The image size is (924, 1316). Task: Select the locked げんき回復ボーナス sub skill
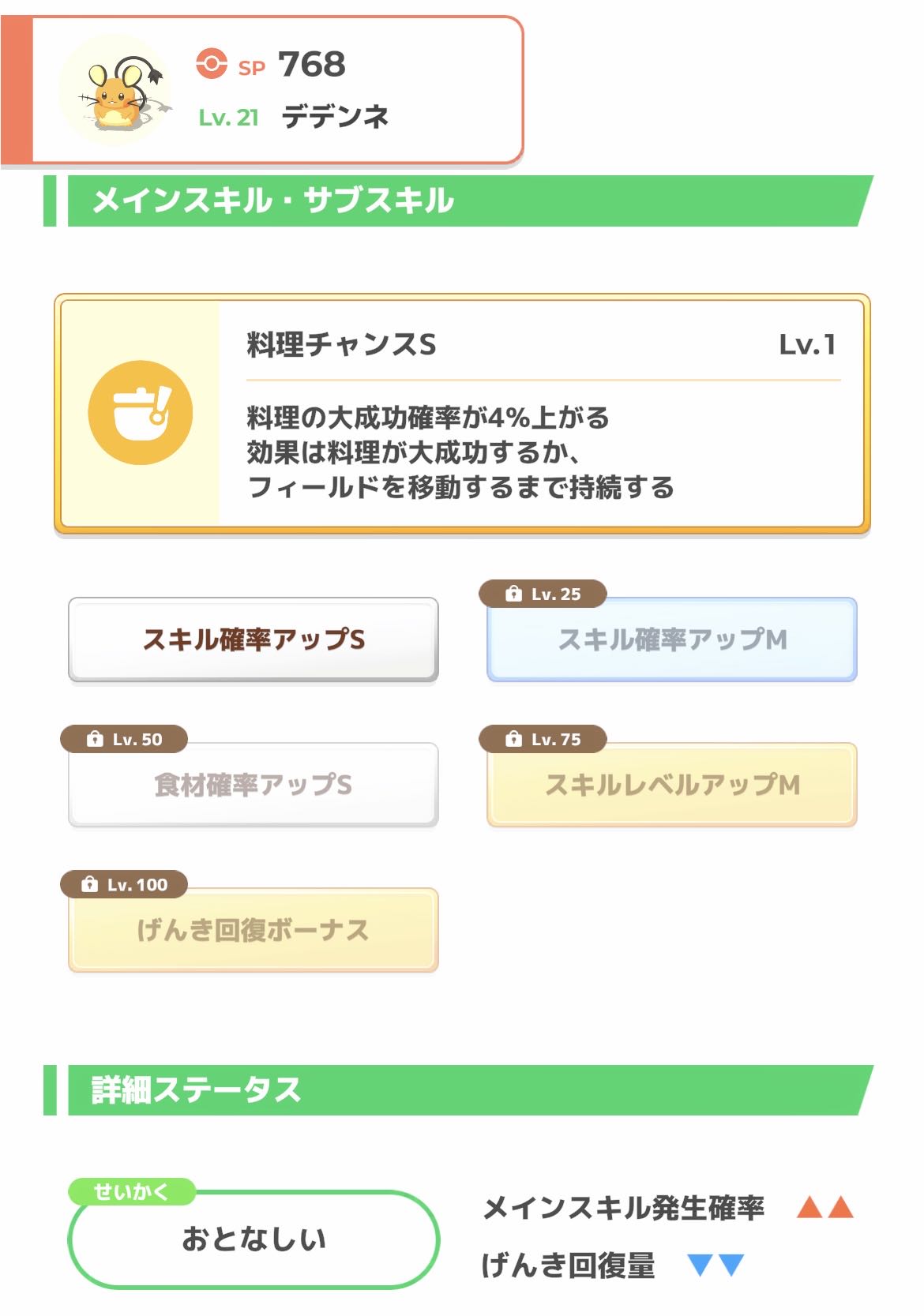coord(254,930)
